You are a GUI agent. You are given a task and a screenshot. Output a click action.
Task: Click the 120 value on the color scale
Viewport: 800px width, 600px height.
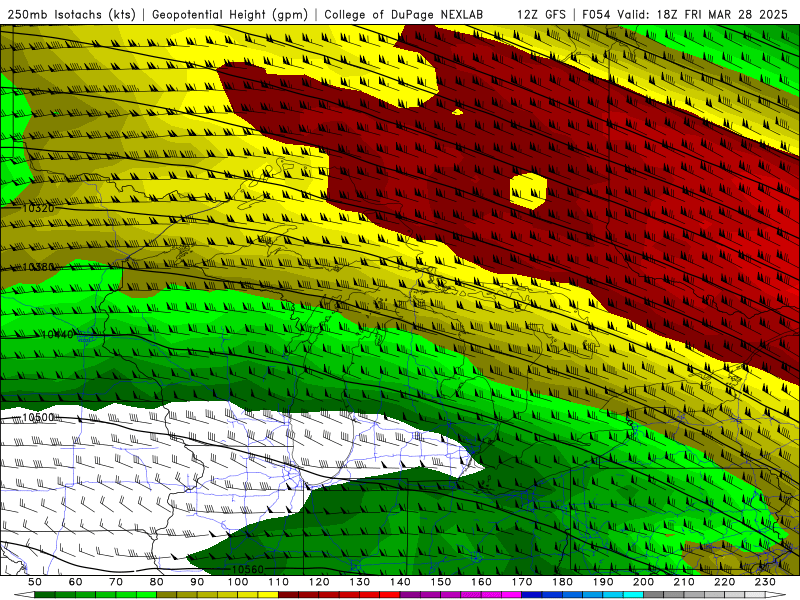pos(319,582)
